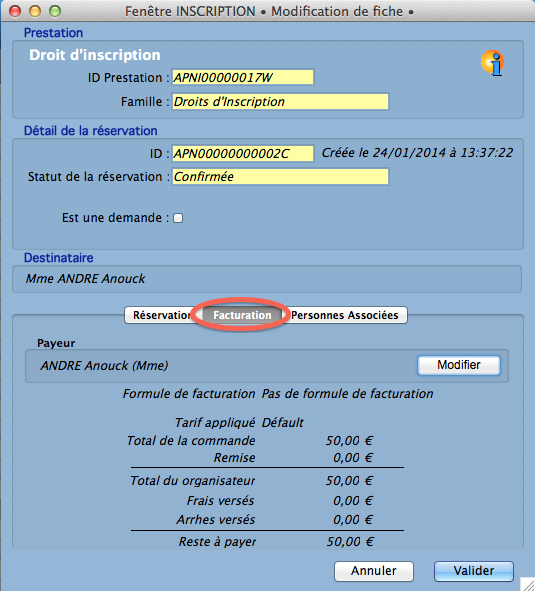The width and height of the screenshot is (535, 591).
Task: Click the Destinataire Mme ANDRE Anouck box
Action: coord(267,279)
